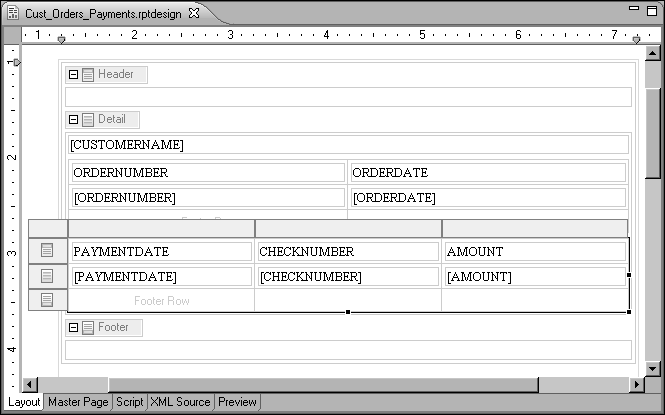665x415 pixels.
Task: Click the Detail band icon
Action: tap(88, 120)
